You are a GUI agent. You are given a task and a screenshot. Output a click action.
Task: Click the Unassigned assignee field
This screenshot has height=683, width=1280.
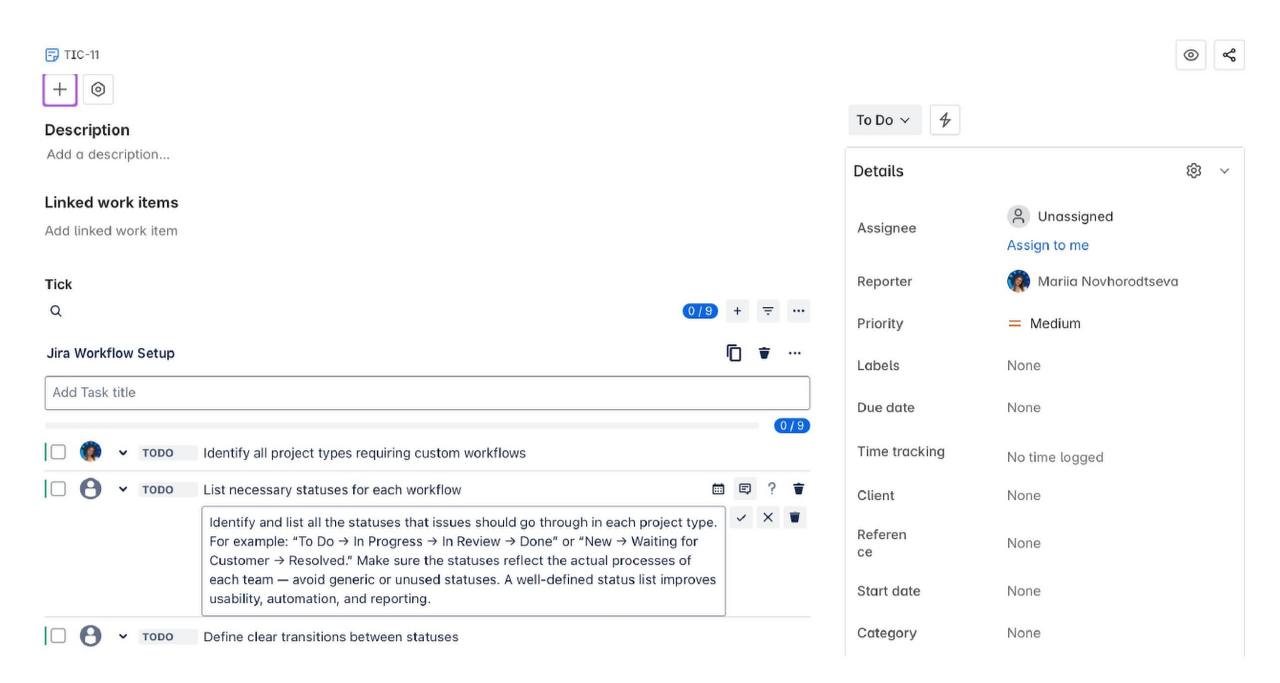[x=1060, y=216]
